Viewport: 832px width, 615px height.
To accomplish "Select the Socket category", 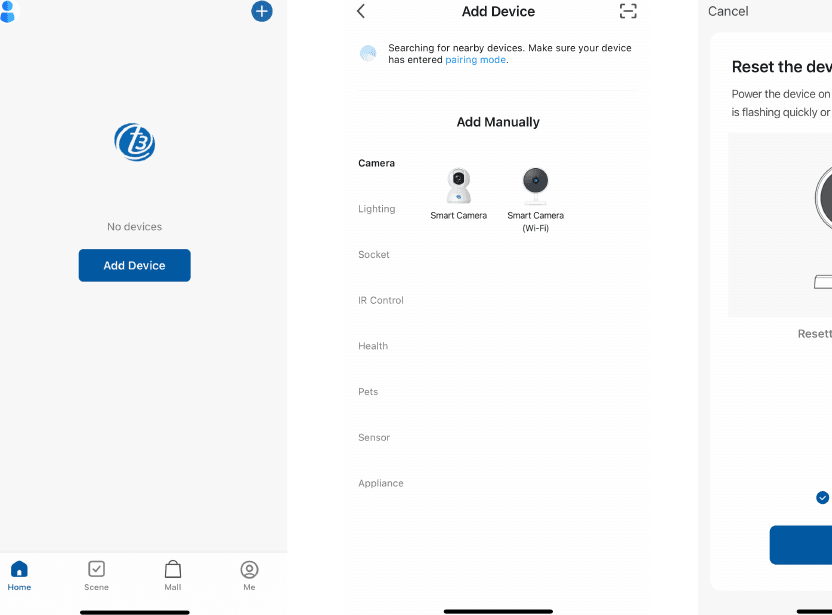I will point(374,254).
